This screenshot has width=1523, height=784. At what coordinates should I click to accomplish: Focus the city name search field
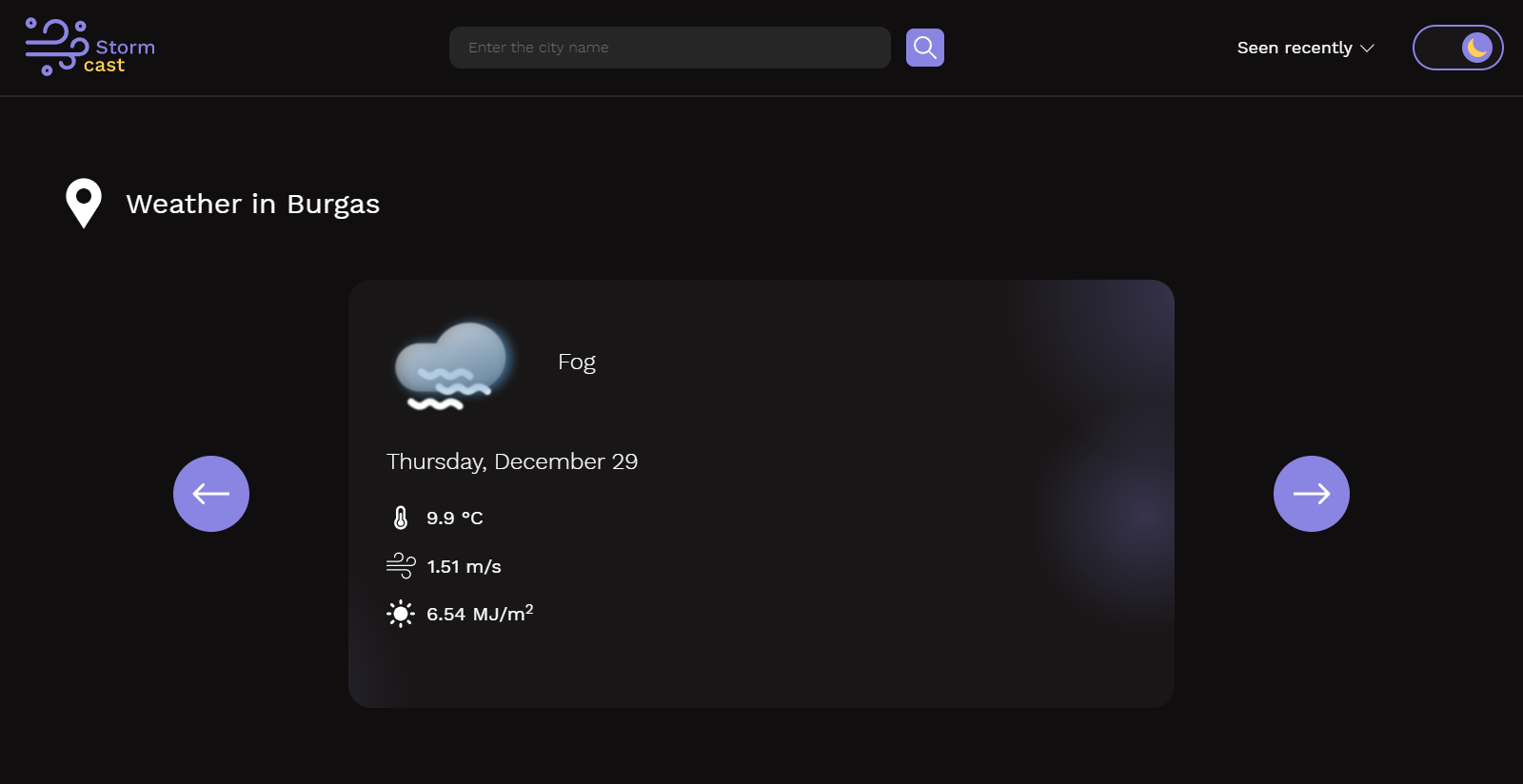point(670,48)
